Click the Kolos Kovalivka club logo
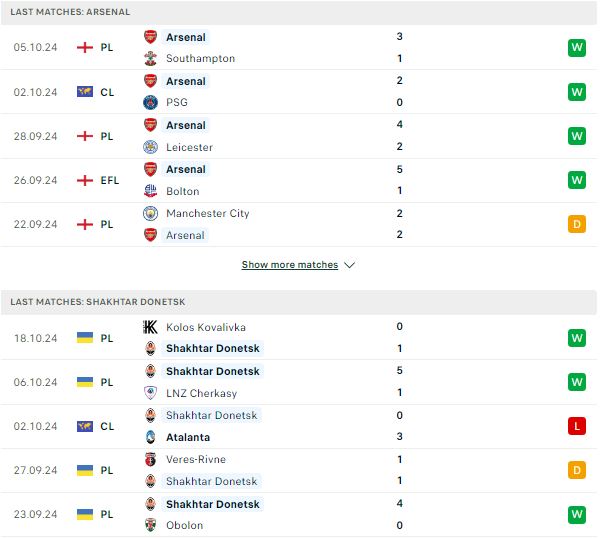The height and width of the screenshot is (539, 606). click(150, 327)
